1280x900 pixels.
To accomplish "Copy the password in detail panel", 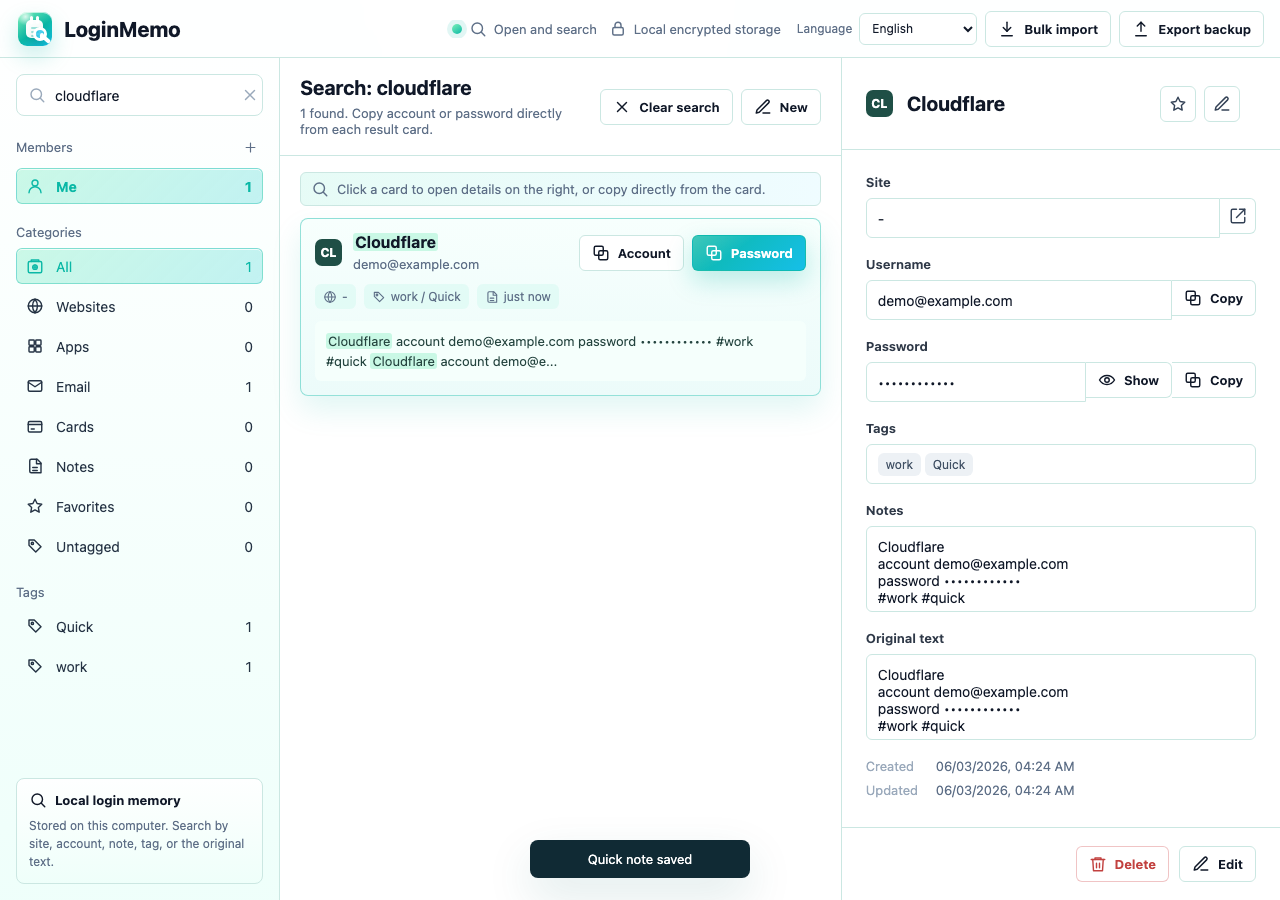I will point(1214,380).
